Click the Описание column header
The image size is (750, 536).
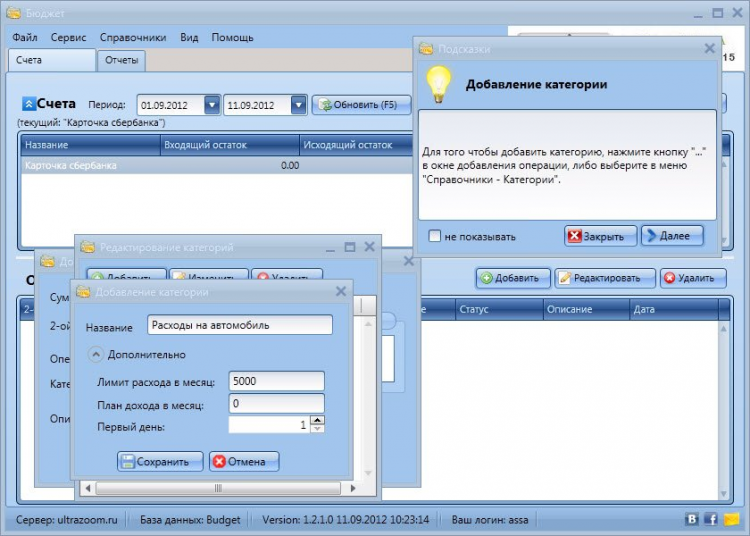pos(586,309)
